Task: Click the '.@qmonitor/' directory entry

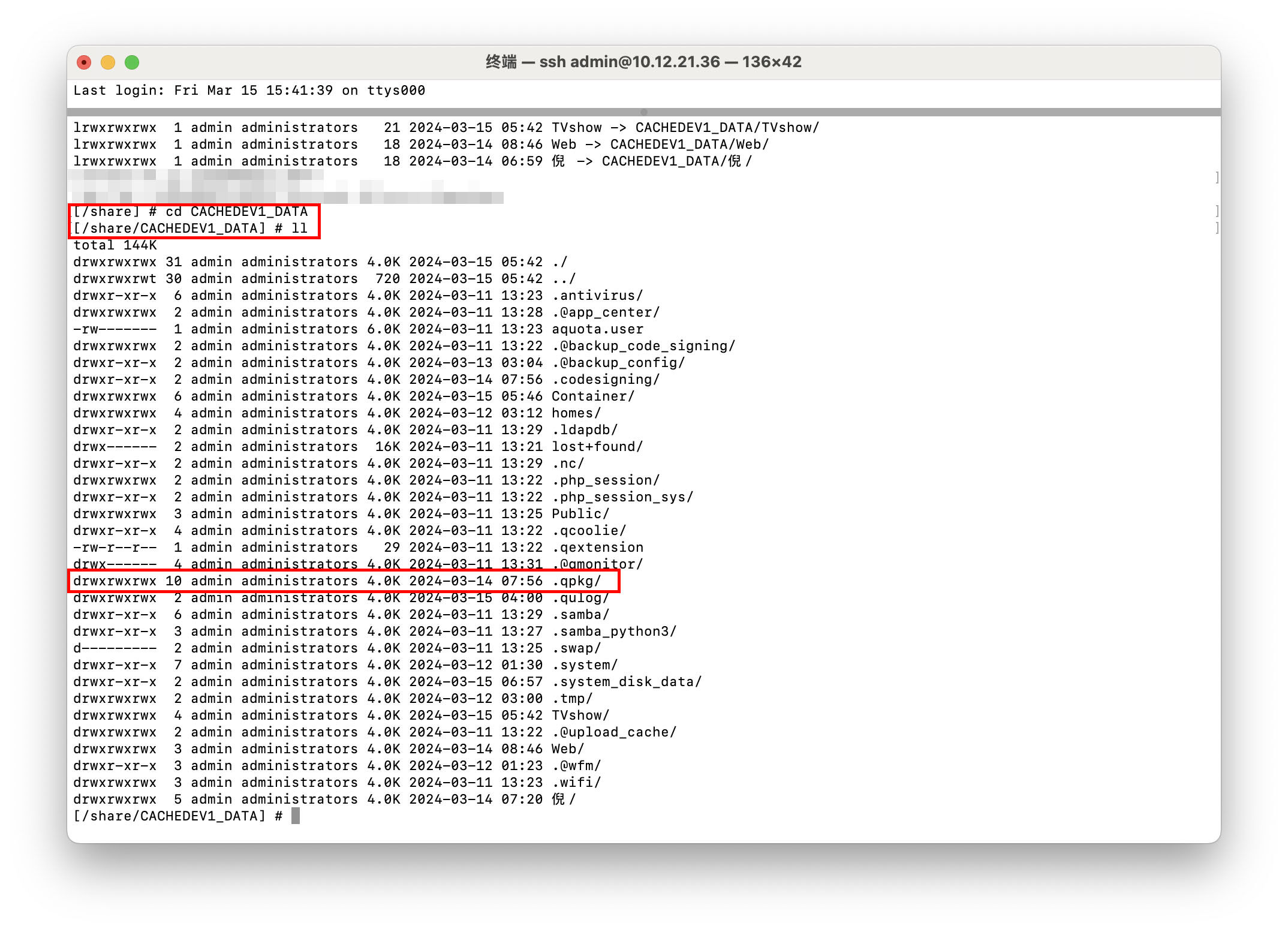Action: coord(597,564)
